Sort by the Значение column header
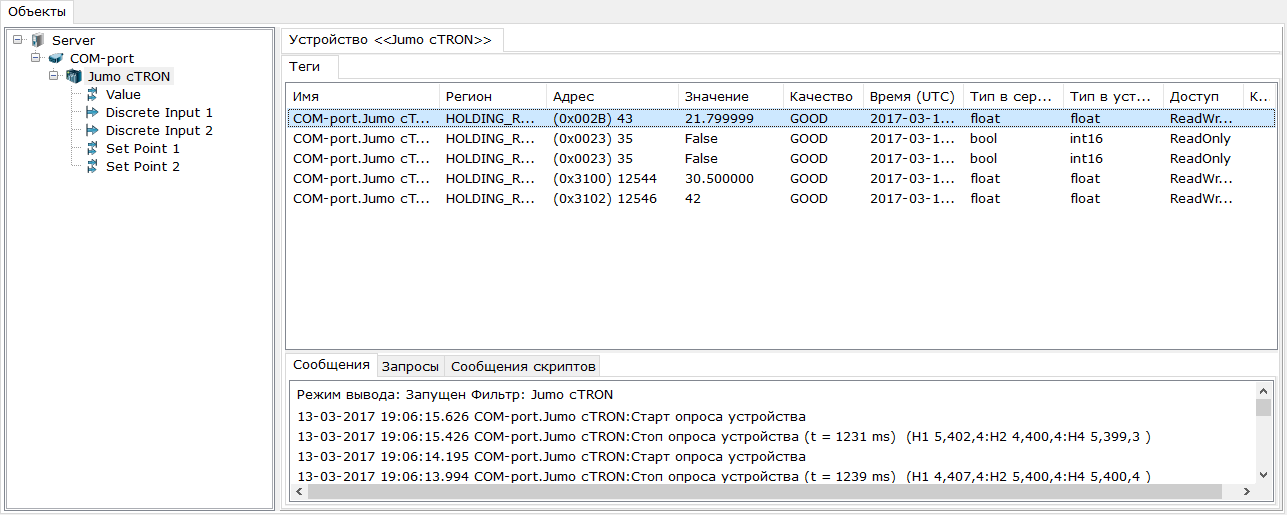 coord(716,96)
